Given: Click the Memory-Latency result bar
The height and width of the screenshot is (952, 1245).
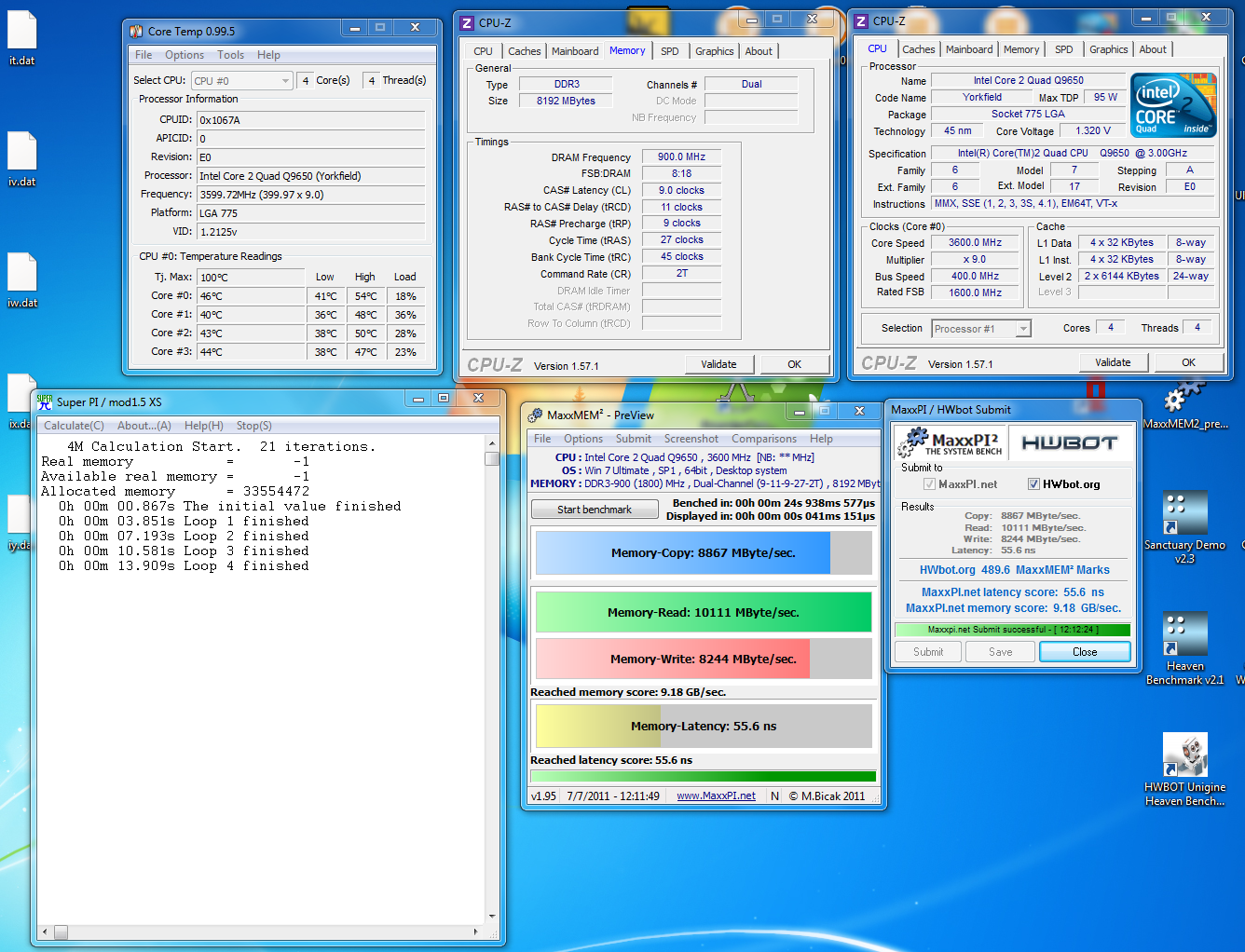Looking at the screenshot, I should tap(704, 726).
